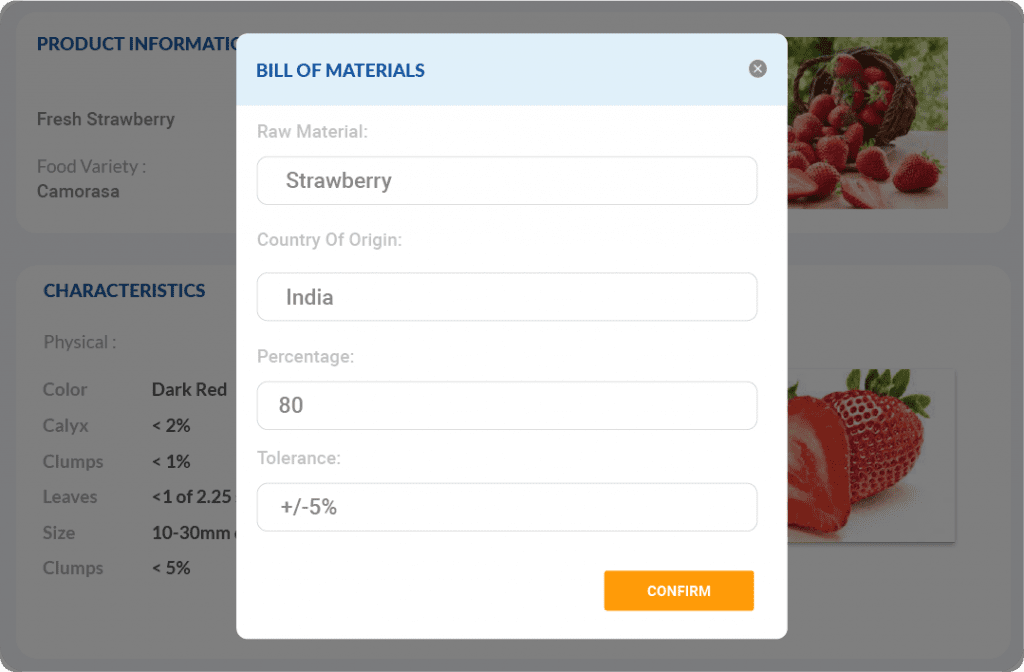1024x672 pixels.
Task: Select the Camorasa variety text
Action: click(x=78, y=191)
